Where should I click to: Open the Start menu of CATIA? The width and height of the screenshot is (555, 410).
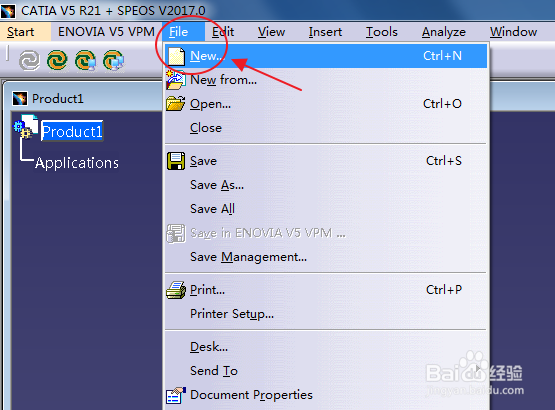pyautogui.click(x=21, y=32)
